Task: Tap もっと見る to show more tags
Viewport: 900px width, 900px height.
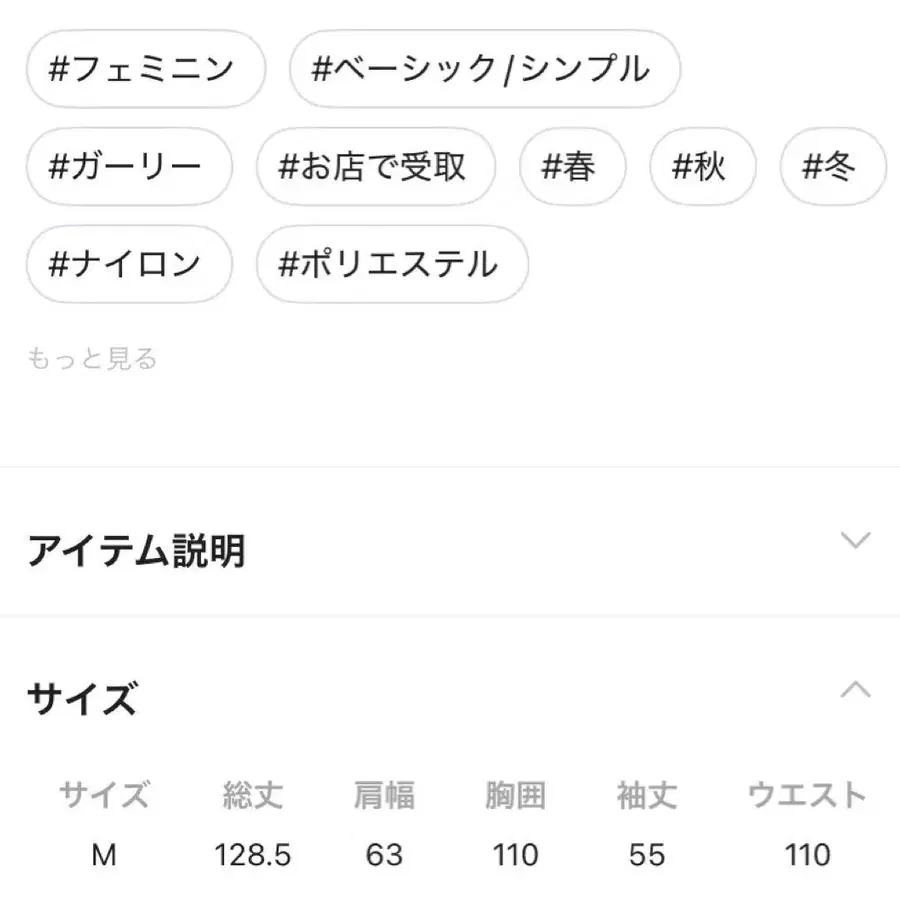Action: pos(92,358)
